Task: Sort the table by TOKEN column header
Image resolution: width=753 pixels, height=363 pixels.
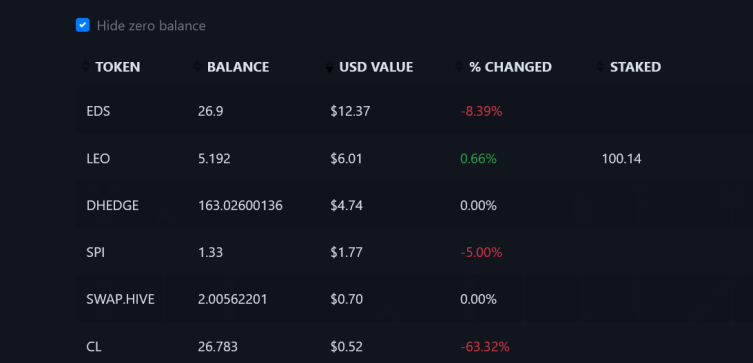Action: click(118, 67)
